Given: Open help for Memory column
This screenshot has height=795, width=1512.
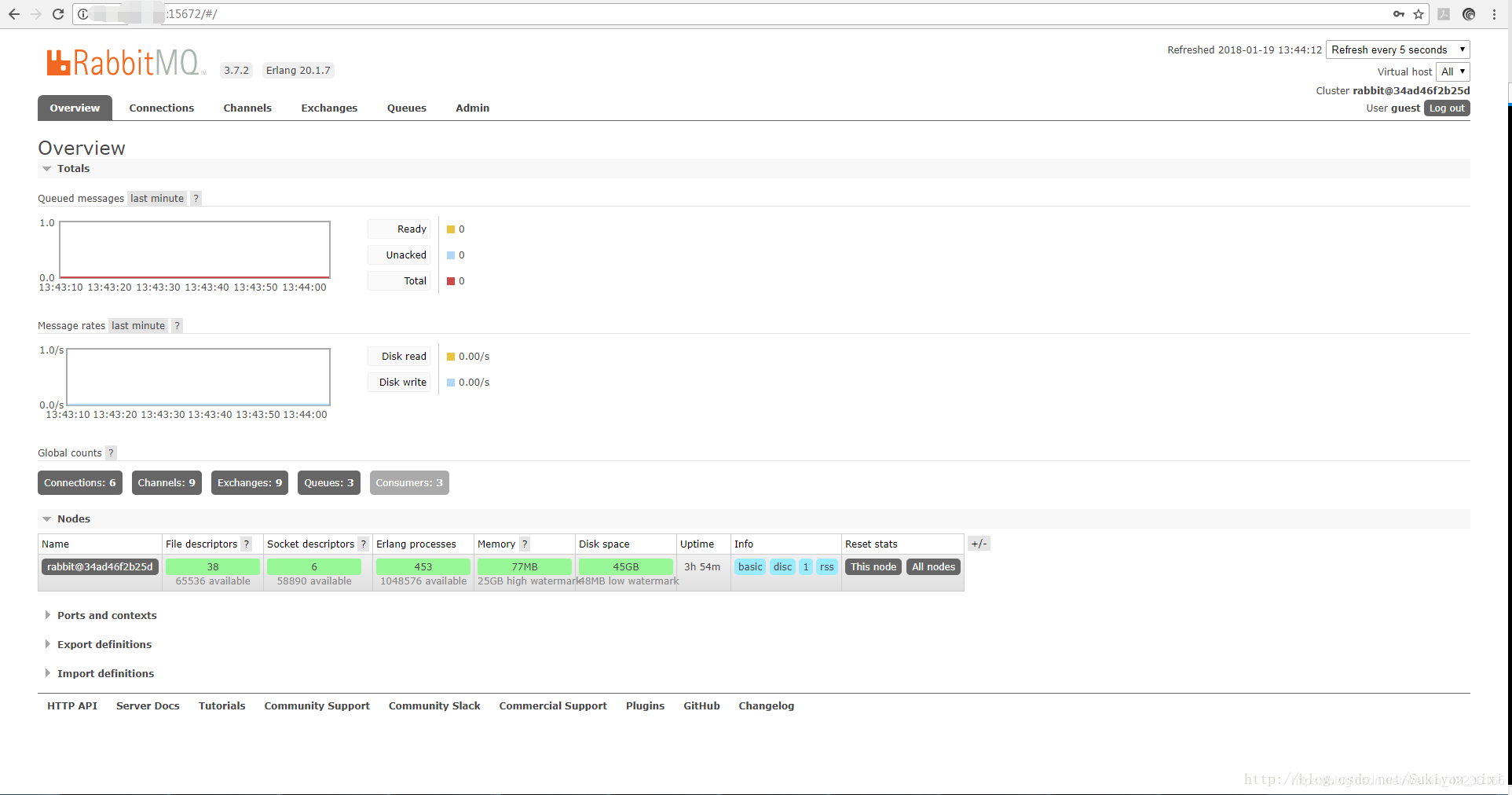Looking at the screenshot, I should (525, 544).
